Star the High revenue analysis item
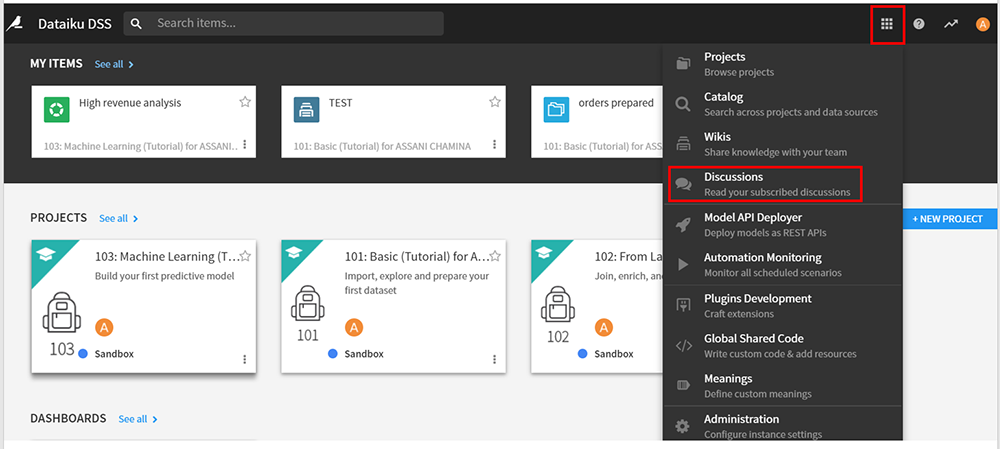Screen dimensions: 1000x449 (245, 102)
